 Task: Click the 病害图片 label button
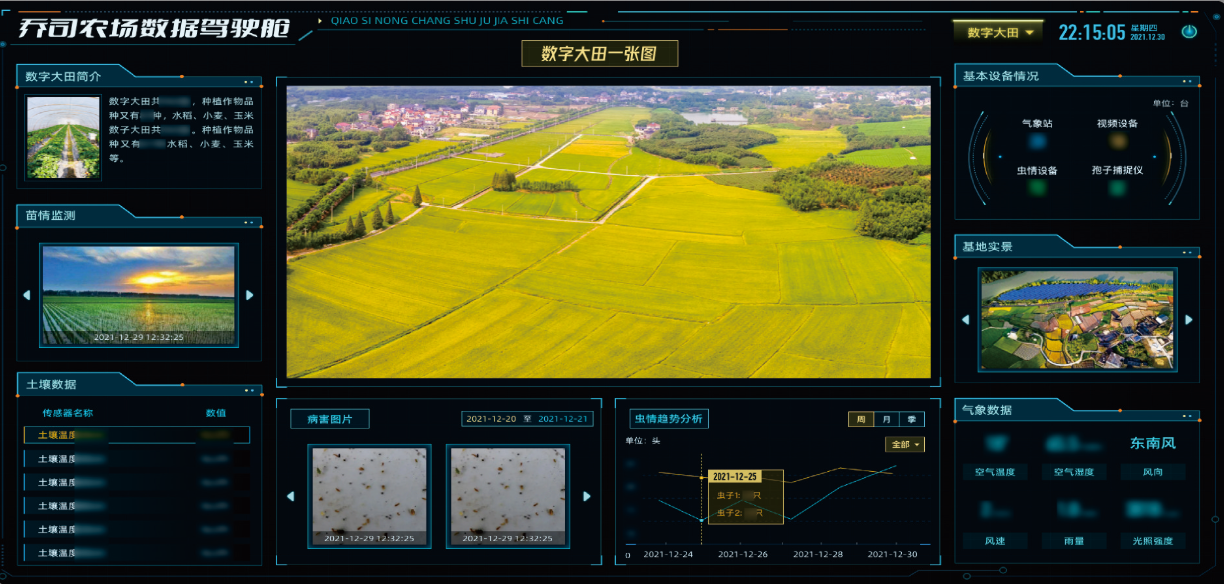329,419
